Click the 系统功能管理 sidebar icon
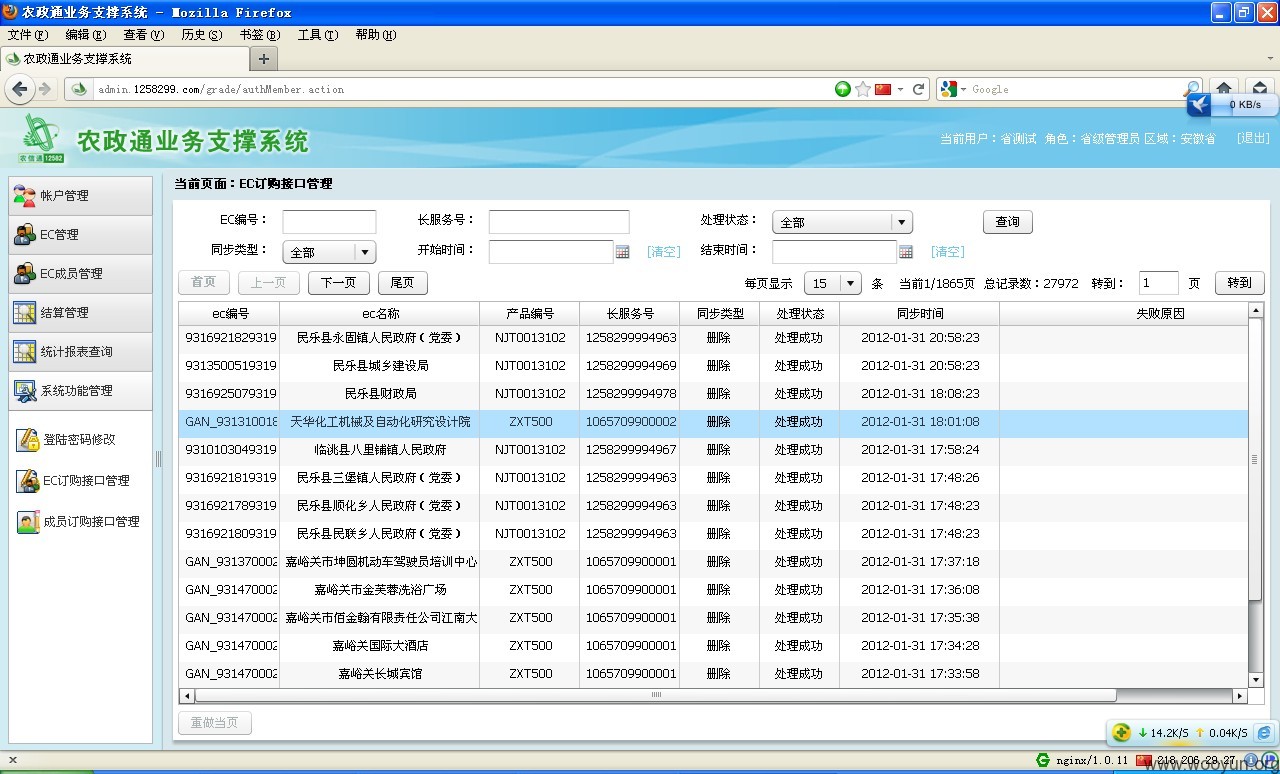This screenshot has height=774, width=1280. pos(25,391)
